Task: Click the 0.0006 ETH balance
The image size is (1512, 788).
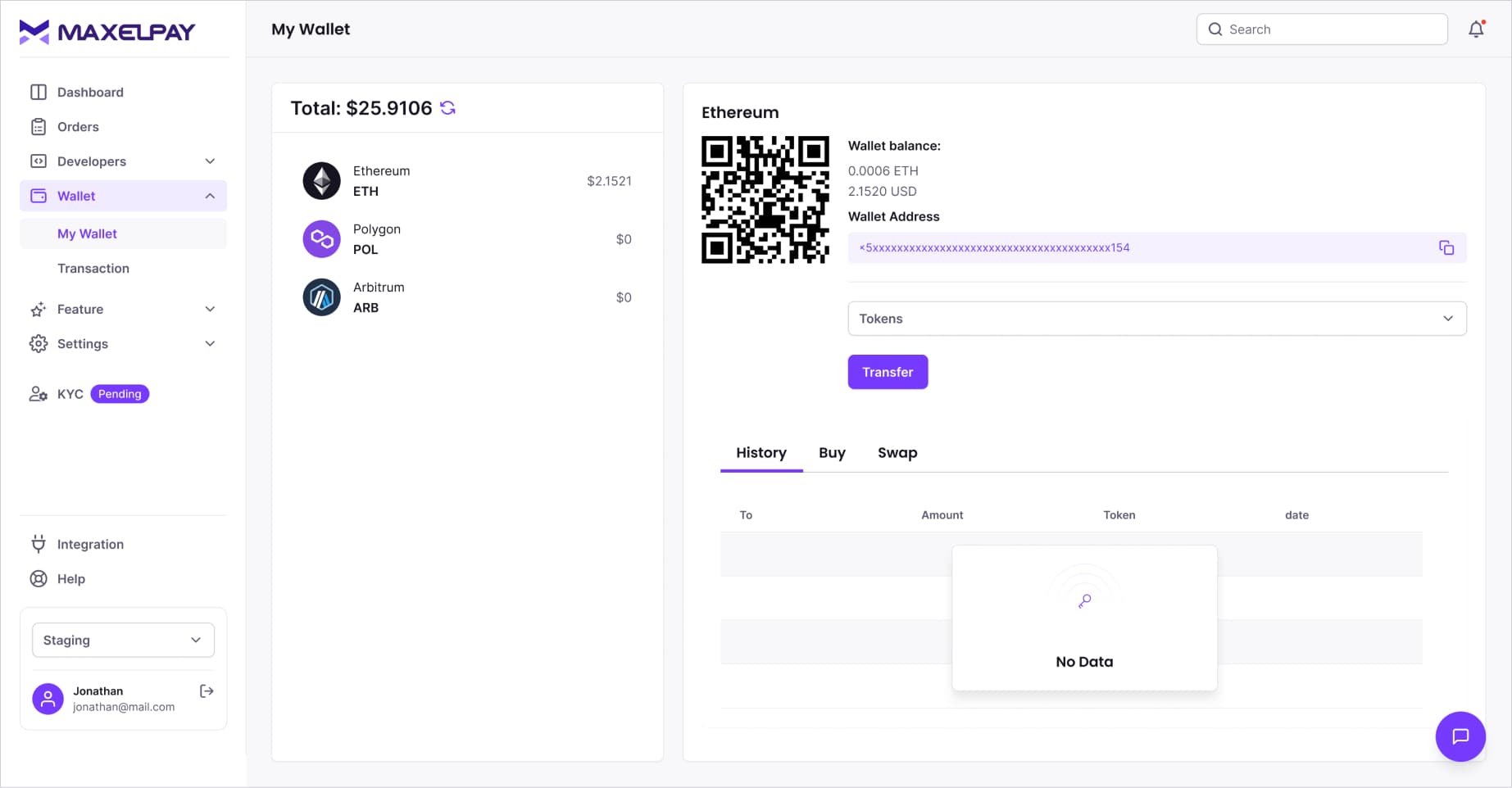Action: point(883,170)
